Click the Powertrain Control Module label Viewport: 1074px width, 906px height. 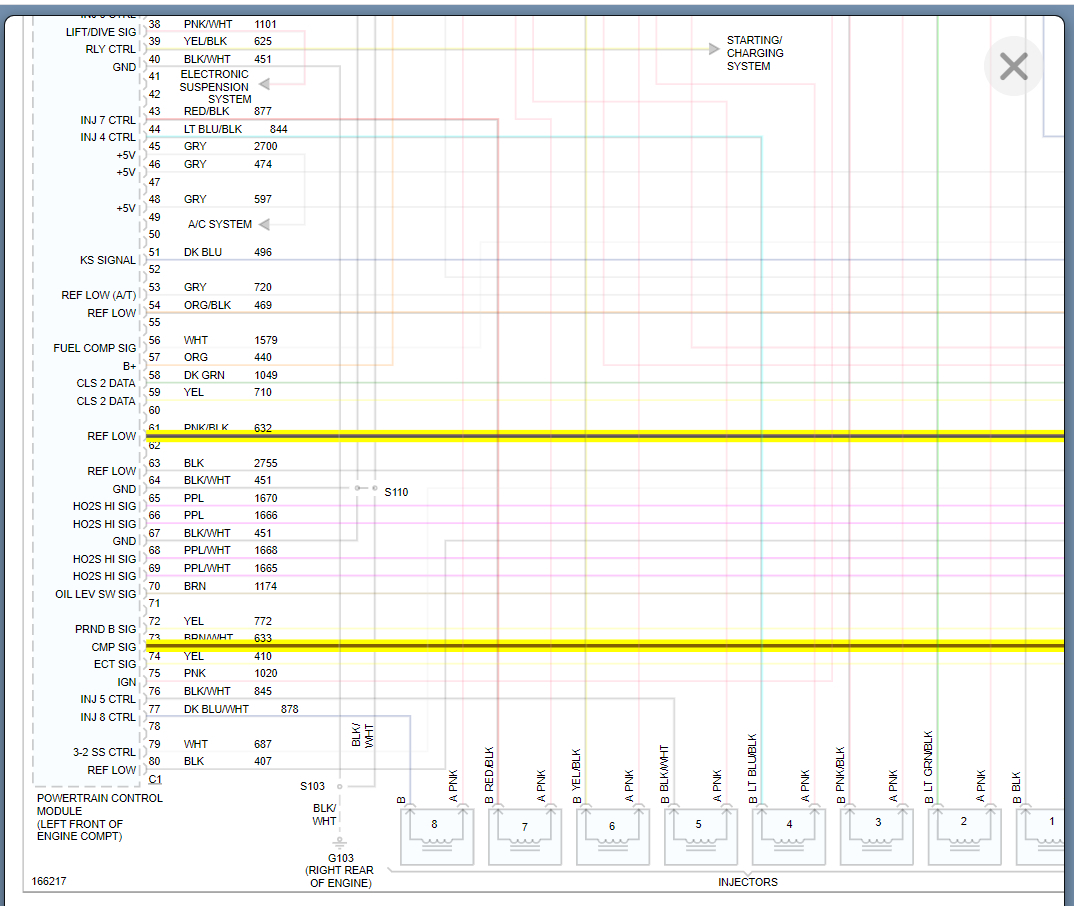click(99, 817)
